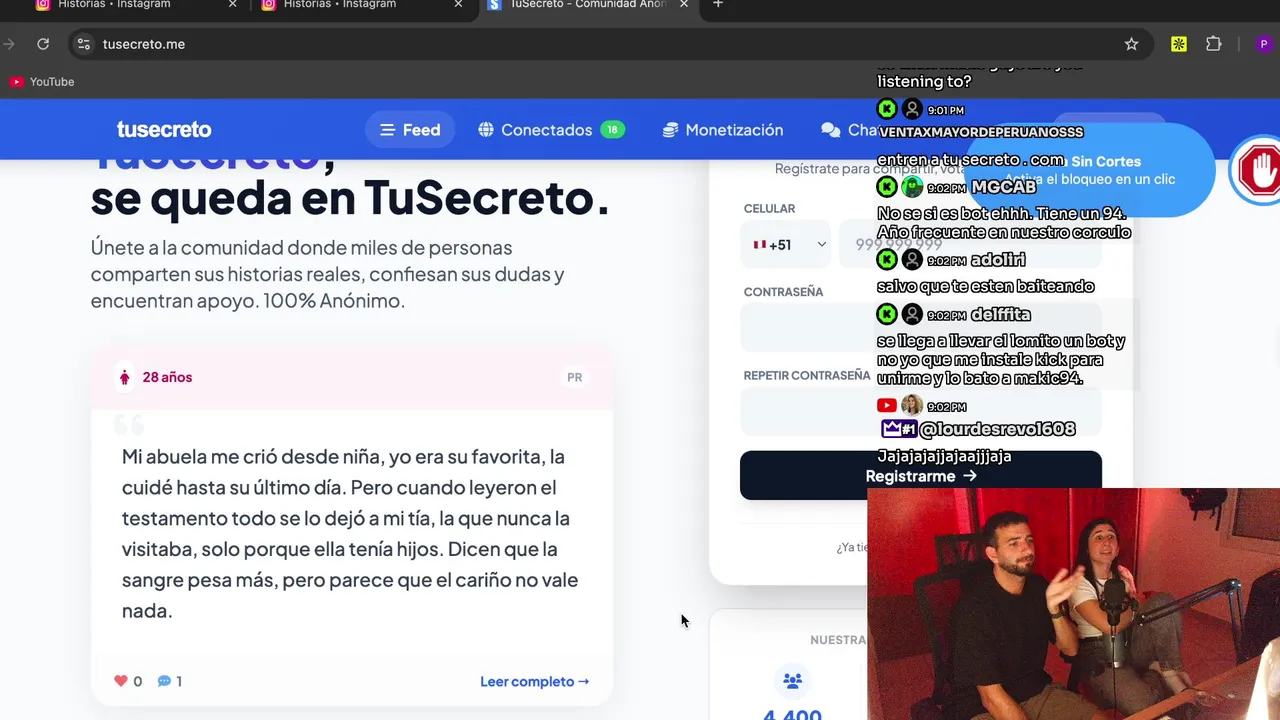Click the Sin Cortes blocker banner
Image resolution: width=1280 pixels, height=720 pixels.
(1090, 170)
